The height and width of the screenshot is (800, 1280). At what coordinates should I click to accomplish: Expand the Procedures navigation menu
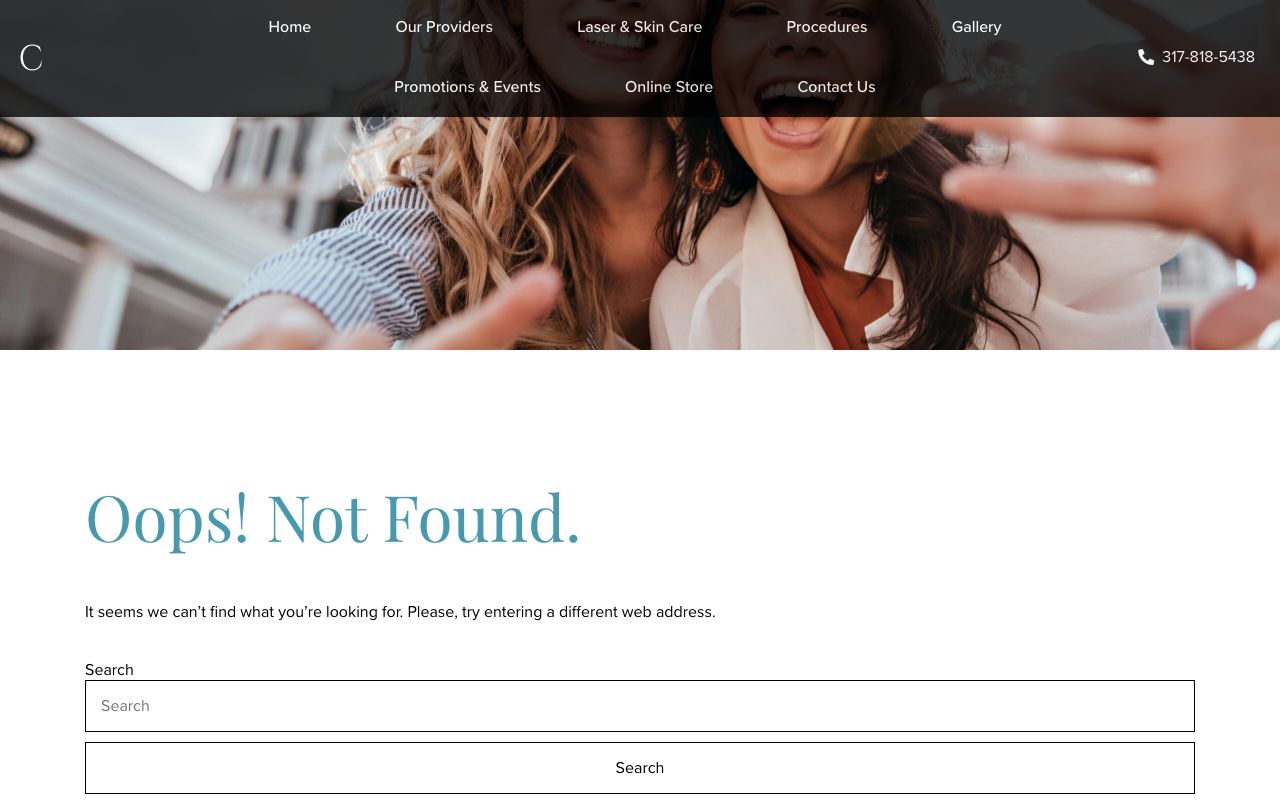(827, 27)
